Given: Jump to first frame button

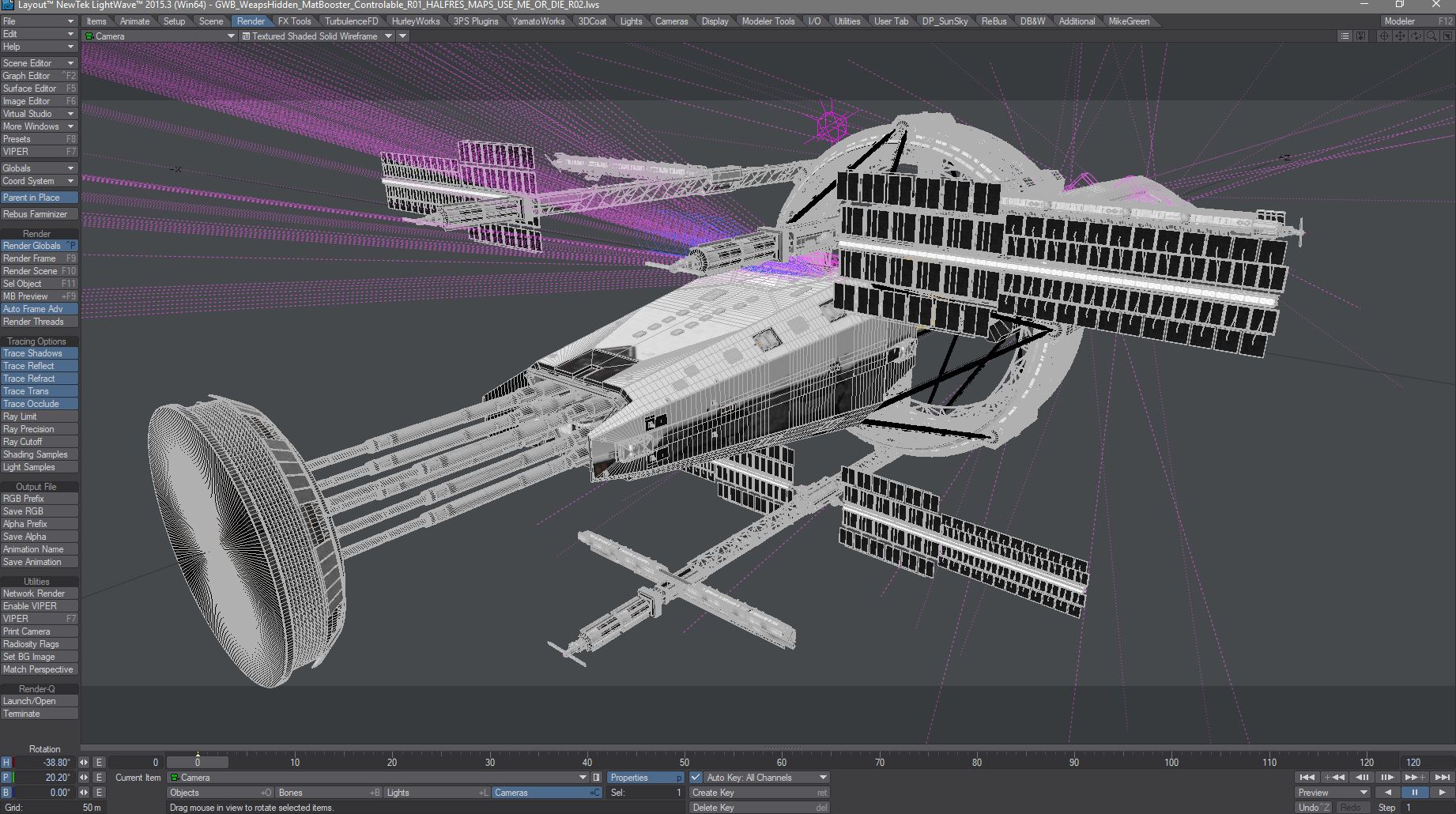Looking at the screenshot, I should coord(1307,778).
